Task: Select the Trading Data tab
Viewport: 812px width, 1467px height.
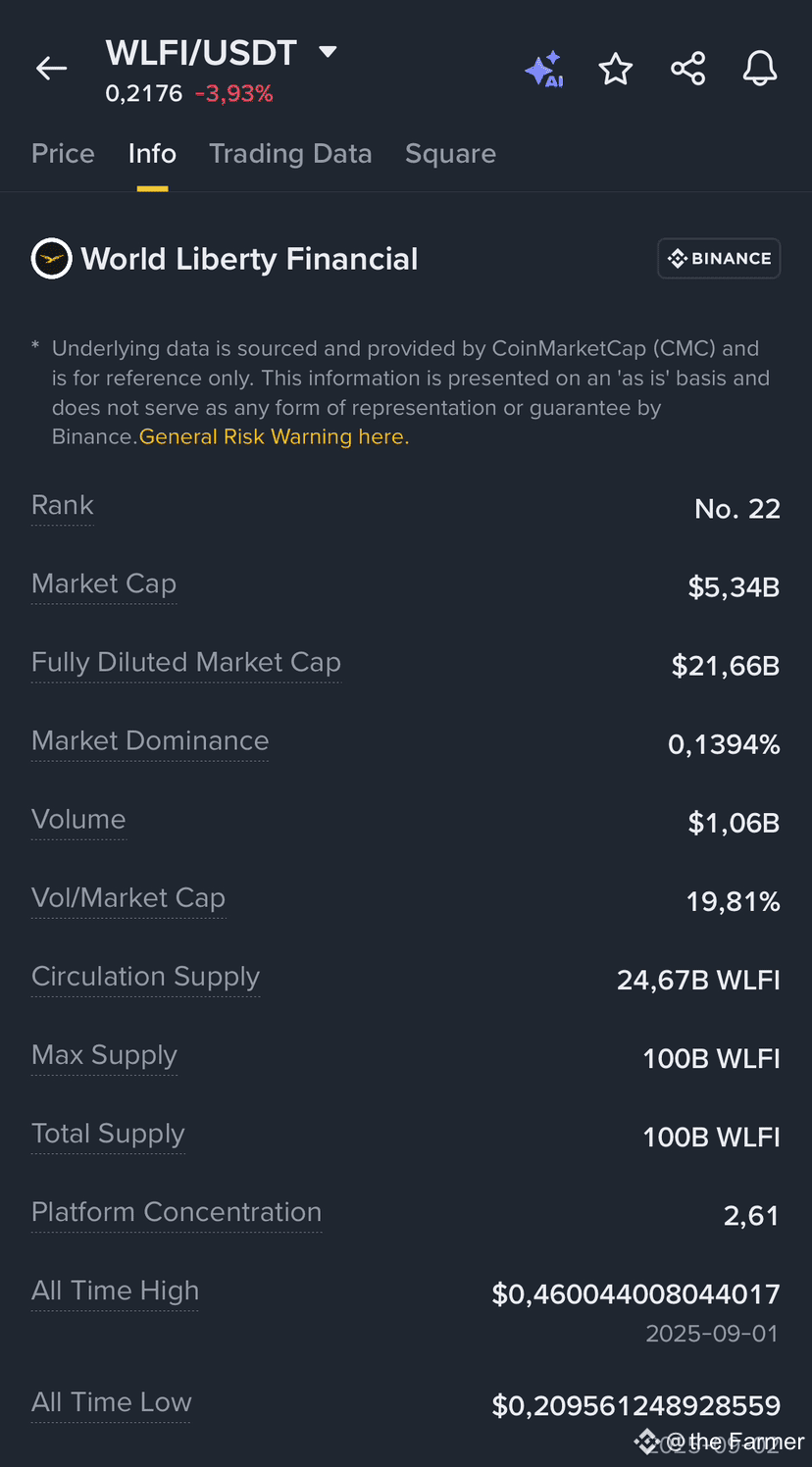Action: [x=290, y=154]
